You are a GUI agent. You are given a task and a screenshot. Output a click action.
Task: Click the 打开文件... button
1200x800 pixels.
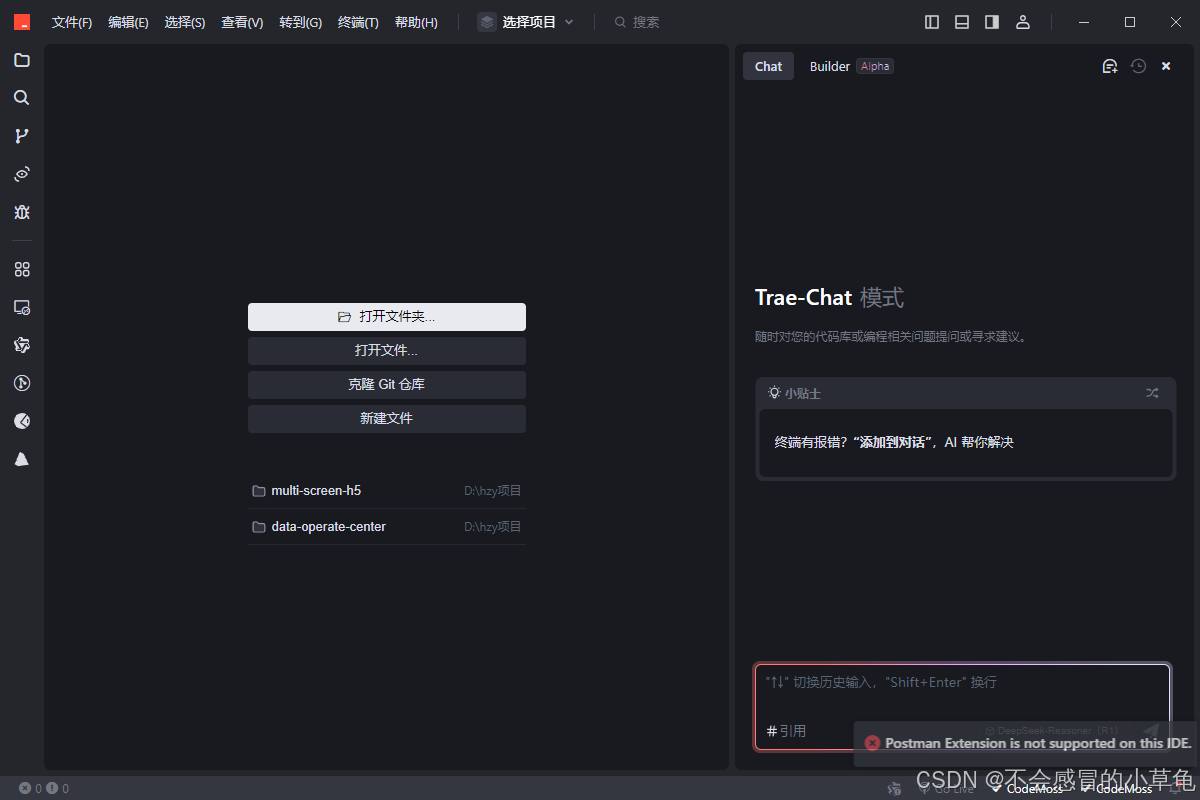click(387, 351)
